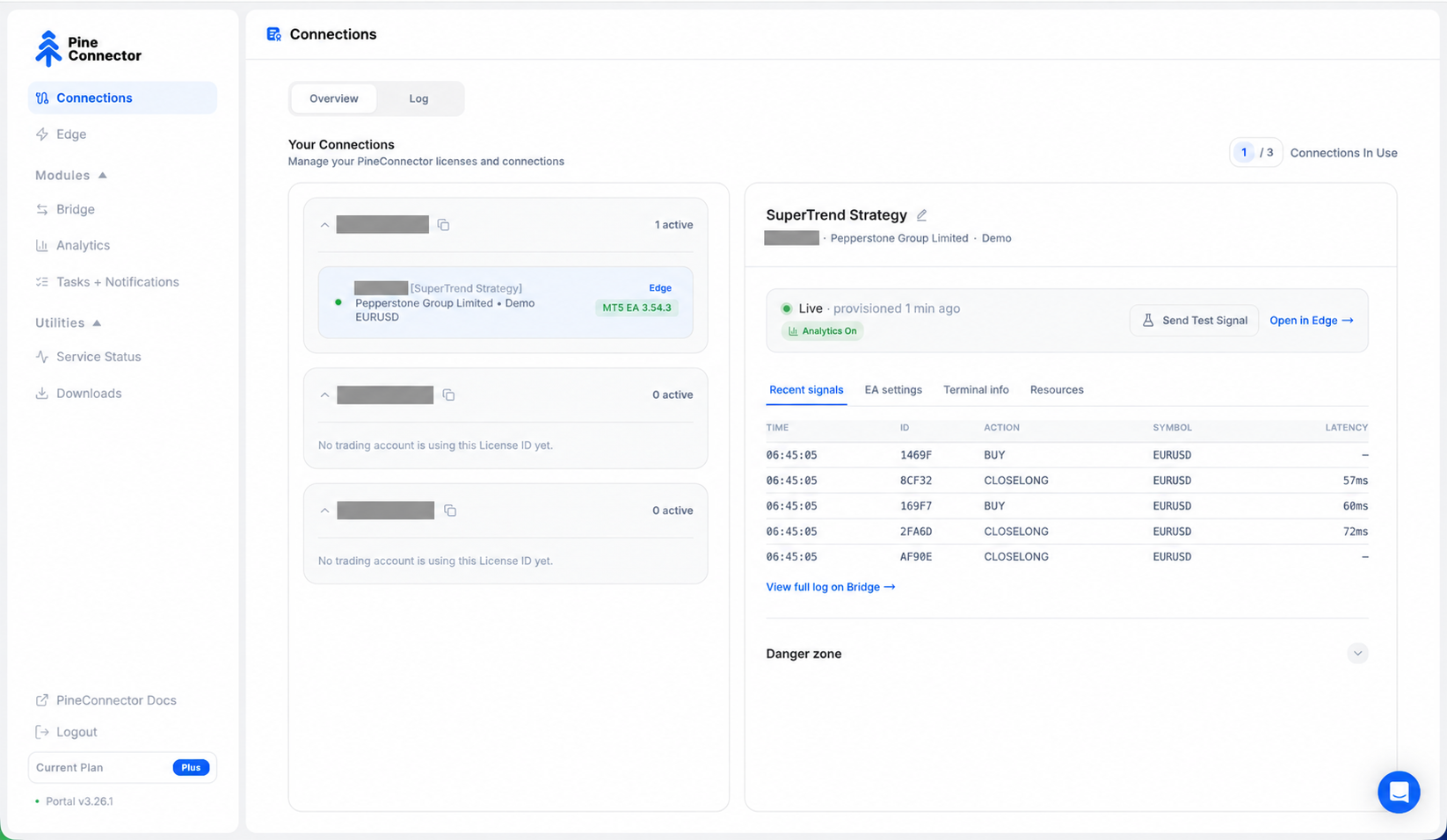This screenshot has width=1447, height=840.
Task: Copy the first license ID
Action: [x=443, y=225]
